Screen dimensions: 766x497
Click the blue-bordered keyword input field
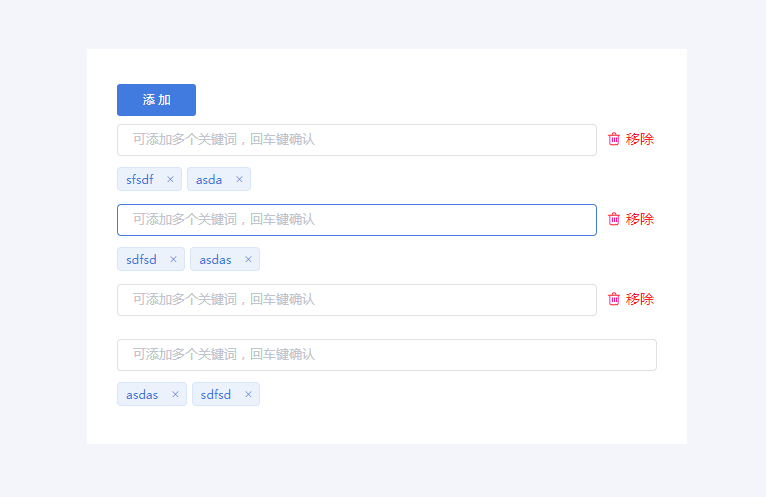[357, 220]
